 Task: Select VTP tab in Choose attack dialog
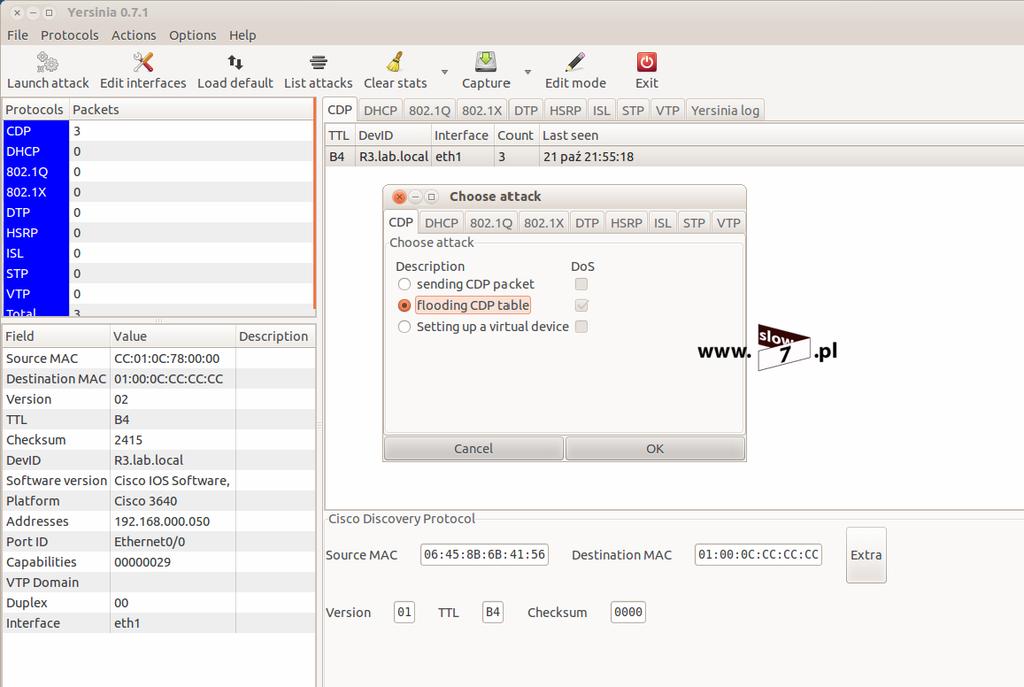(x=728, y=223)
